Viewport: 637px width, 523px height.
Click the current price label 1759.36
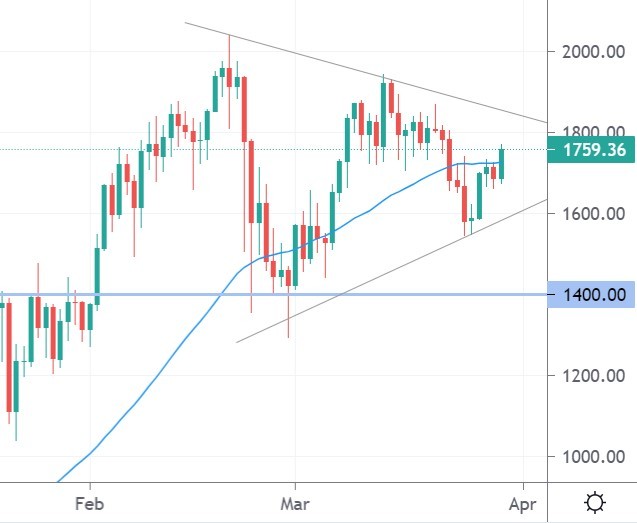pos(594,151)
